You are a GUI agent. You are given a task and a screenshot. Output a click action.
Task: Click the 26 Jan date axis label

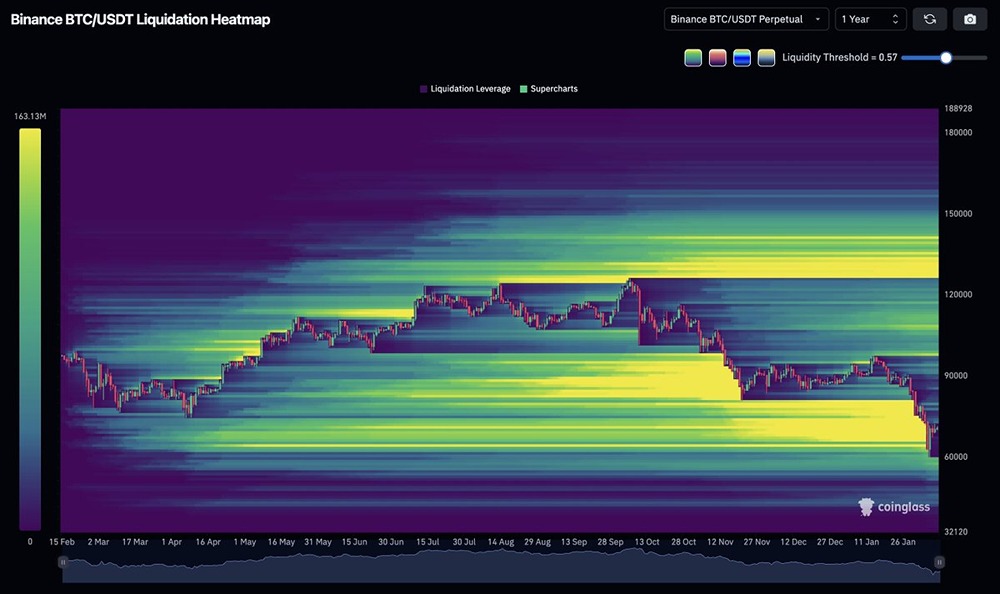(x=903, y=542)
